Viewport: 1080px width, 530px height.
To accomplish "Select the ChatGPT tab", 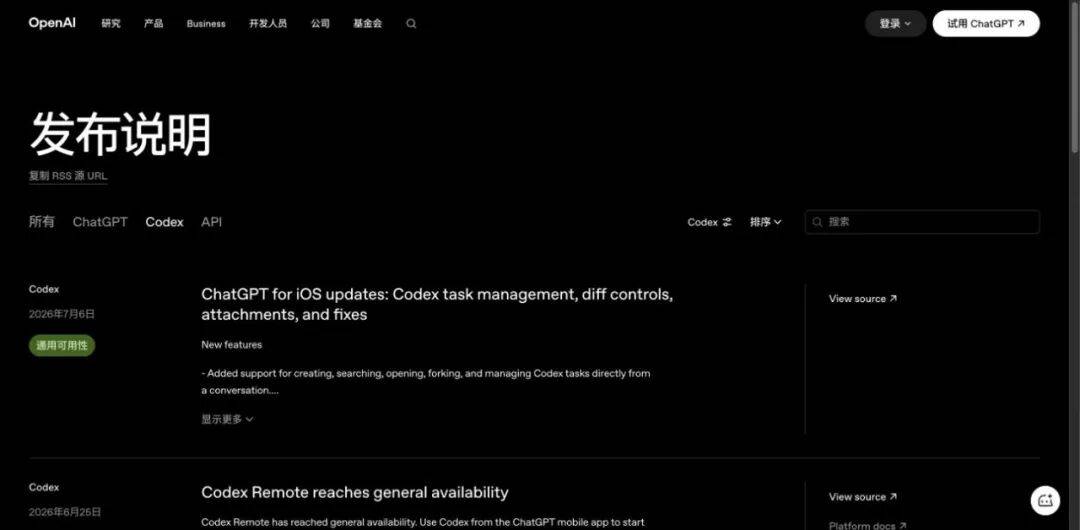I will coord(100,222).
